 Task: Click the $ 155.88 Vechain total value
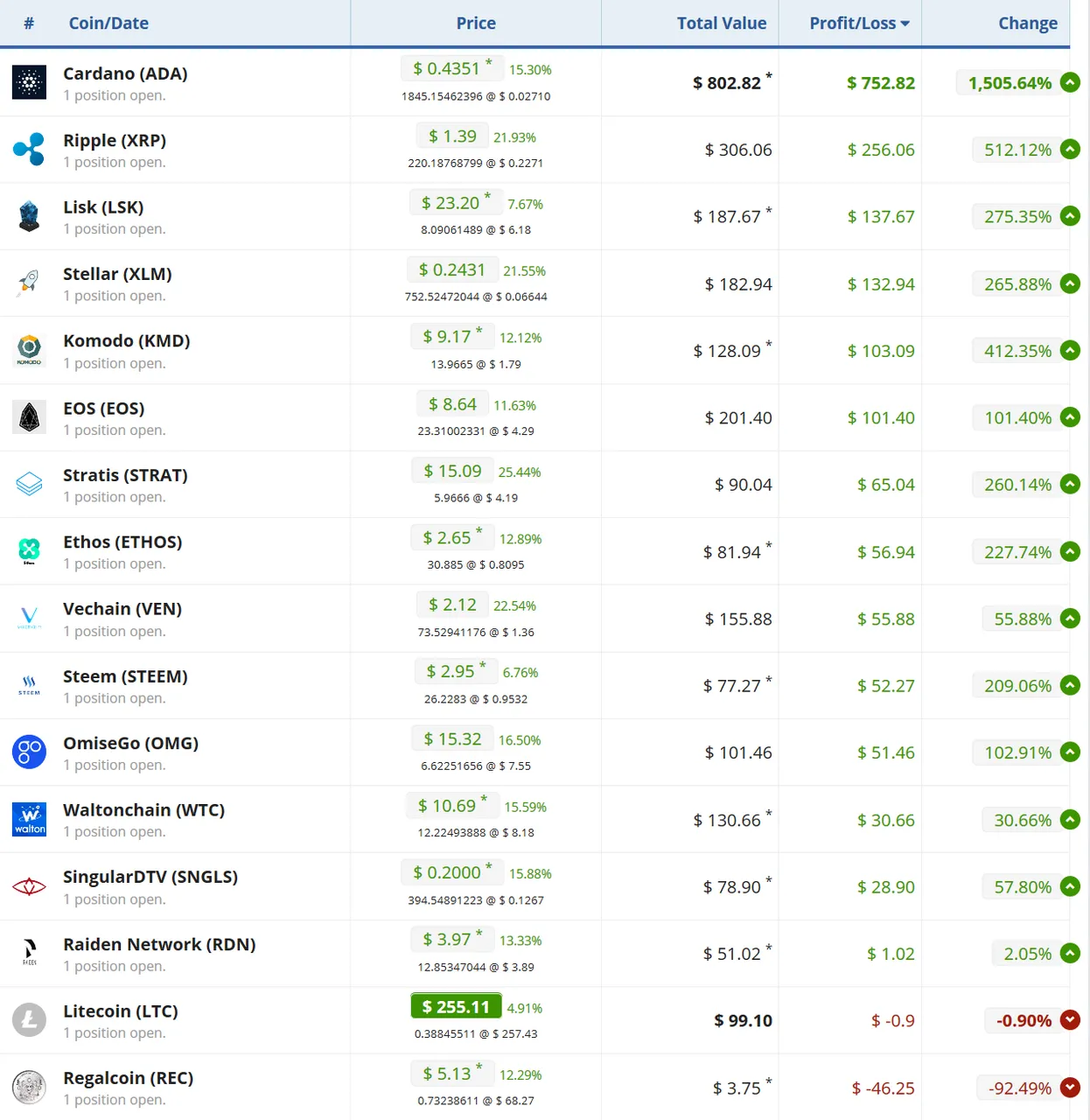pyautogui.click(x=738, y=619)
